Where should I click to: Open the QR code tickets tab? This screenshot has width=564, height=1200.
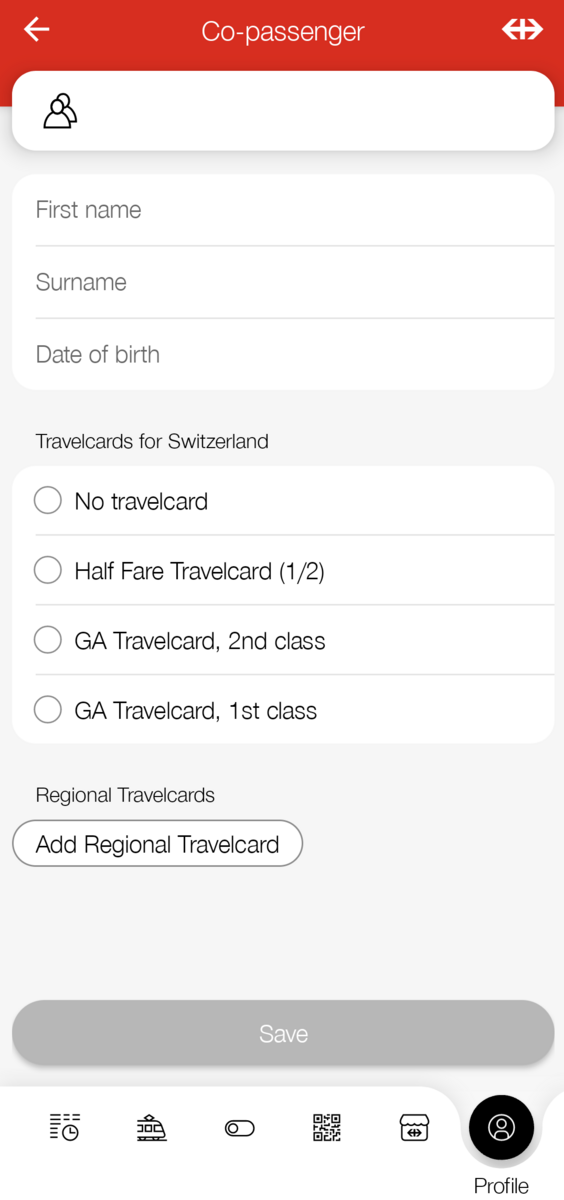click(327, 1127)
